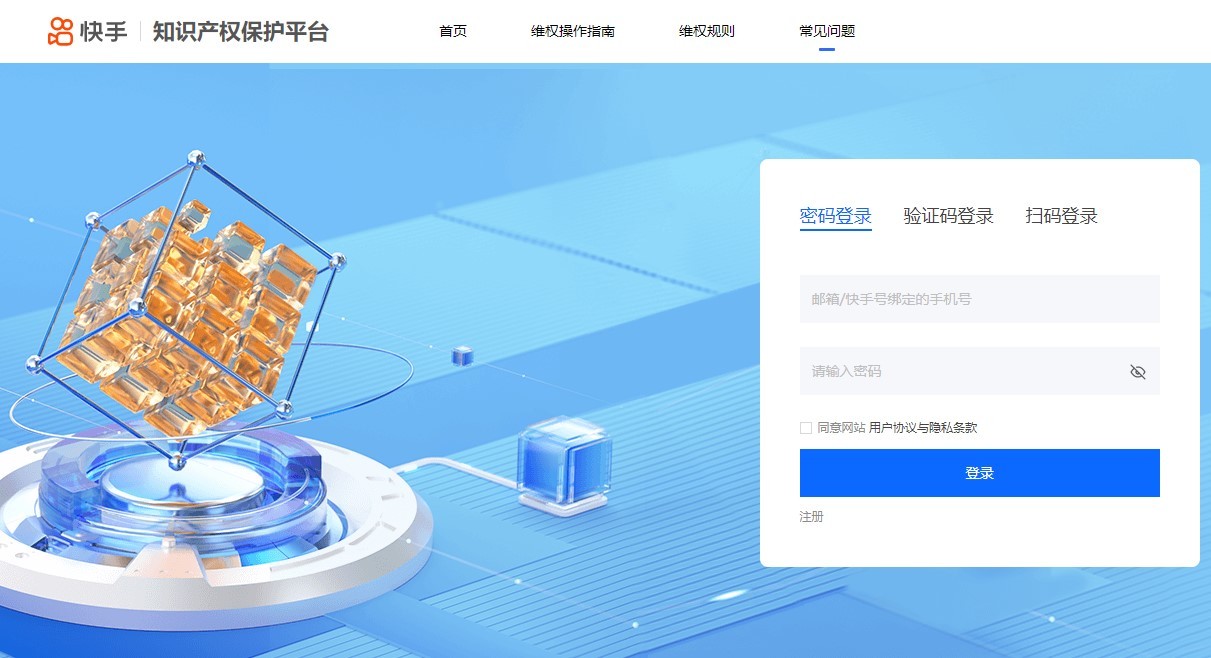This screenshot has width=1211, height=658.
Task: Open the 用户协议与隐私条款 link
Action: point(923,428)
